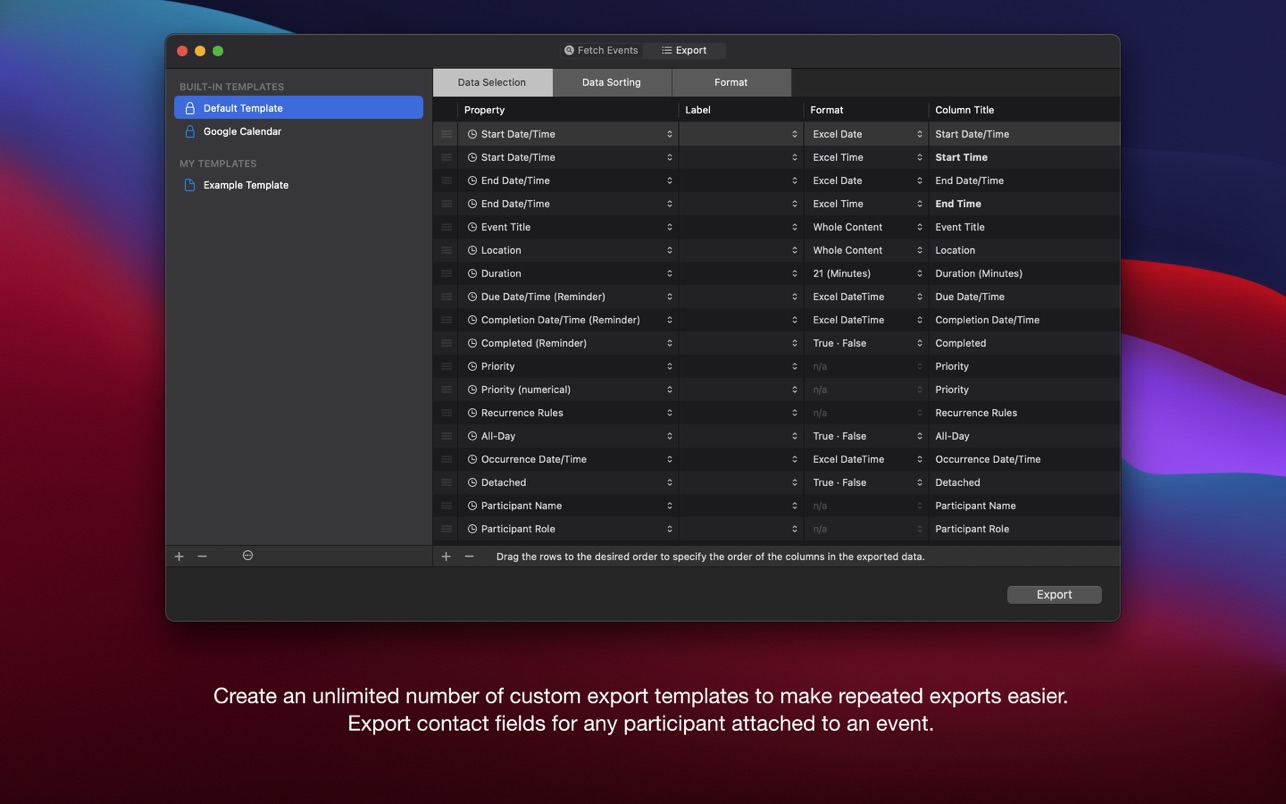Screen dimensions: 1286x804
Task: Edit the 'Due Date/Time' column title
Action: pos(970,297)
